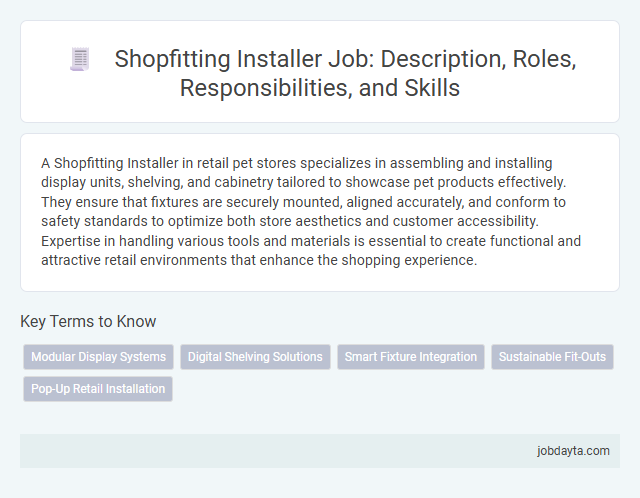Click the document icon beside the title
This screenshot has height=498, width=640.
[80, 59]
